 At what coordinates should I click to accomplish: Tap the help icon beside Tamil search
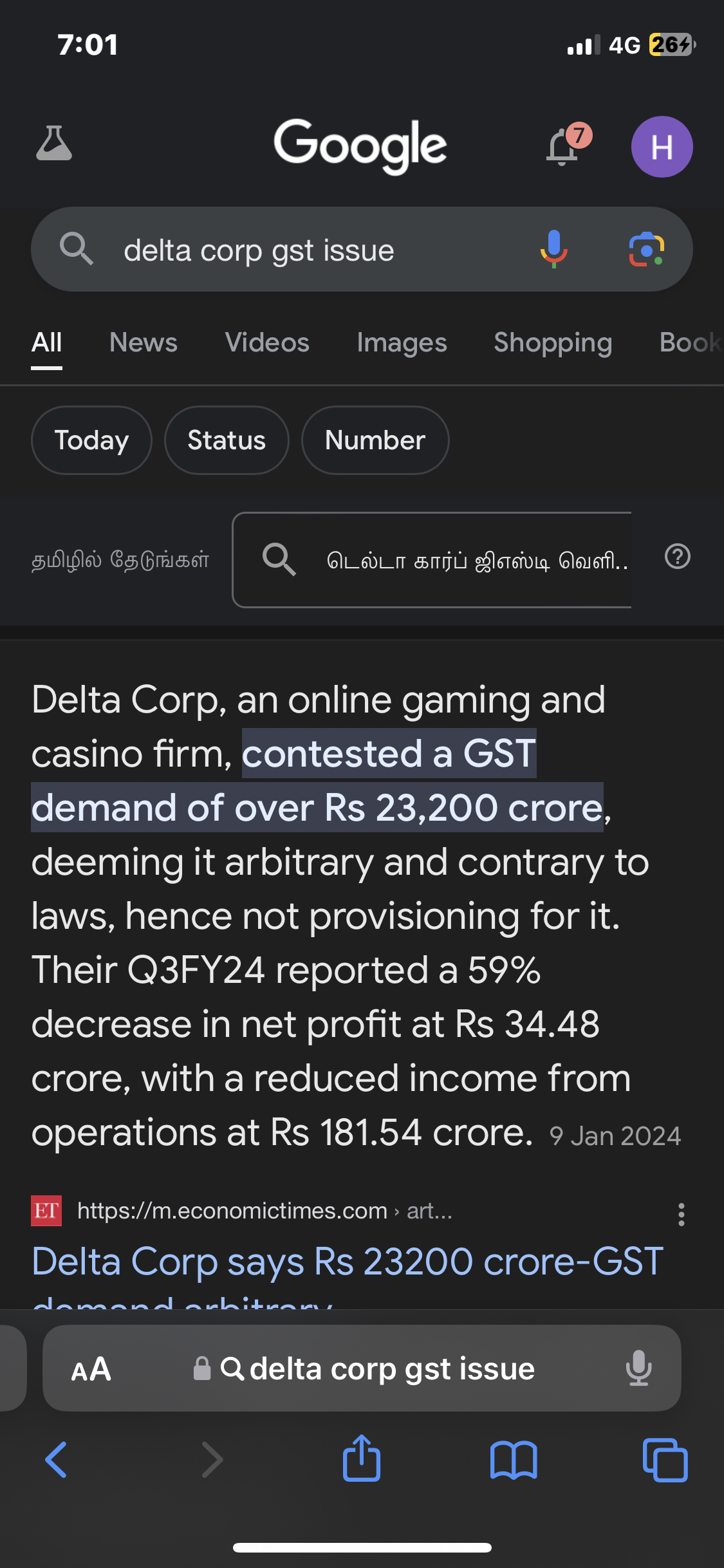677,557
